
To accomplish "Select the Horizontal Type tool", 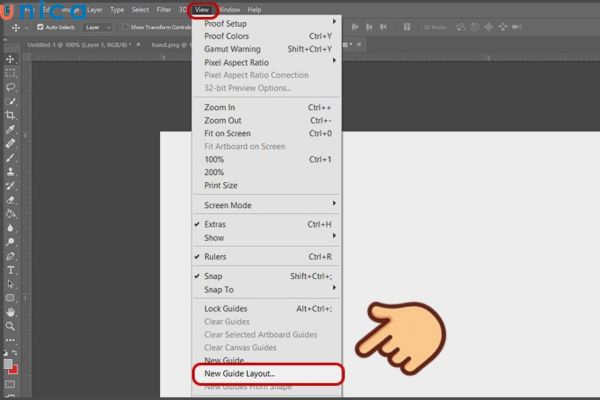I will click(x=11, y=269).
